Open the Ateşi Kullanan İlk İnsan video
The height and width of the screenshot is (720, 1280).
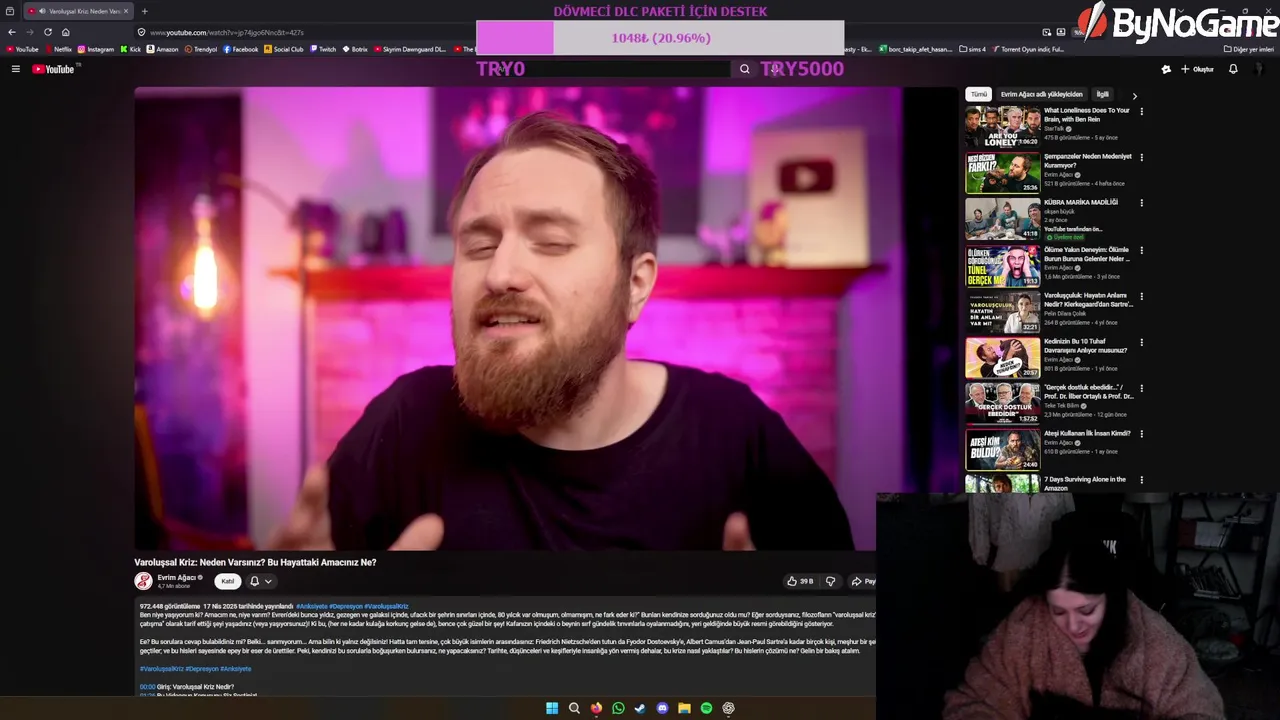[x=1002, y=450]
